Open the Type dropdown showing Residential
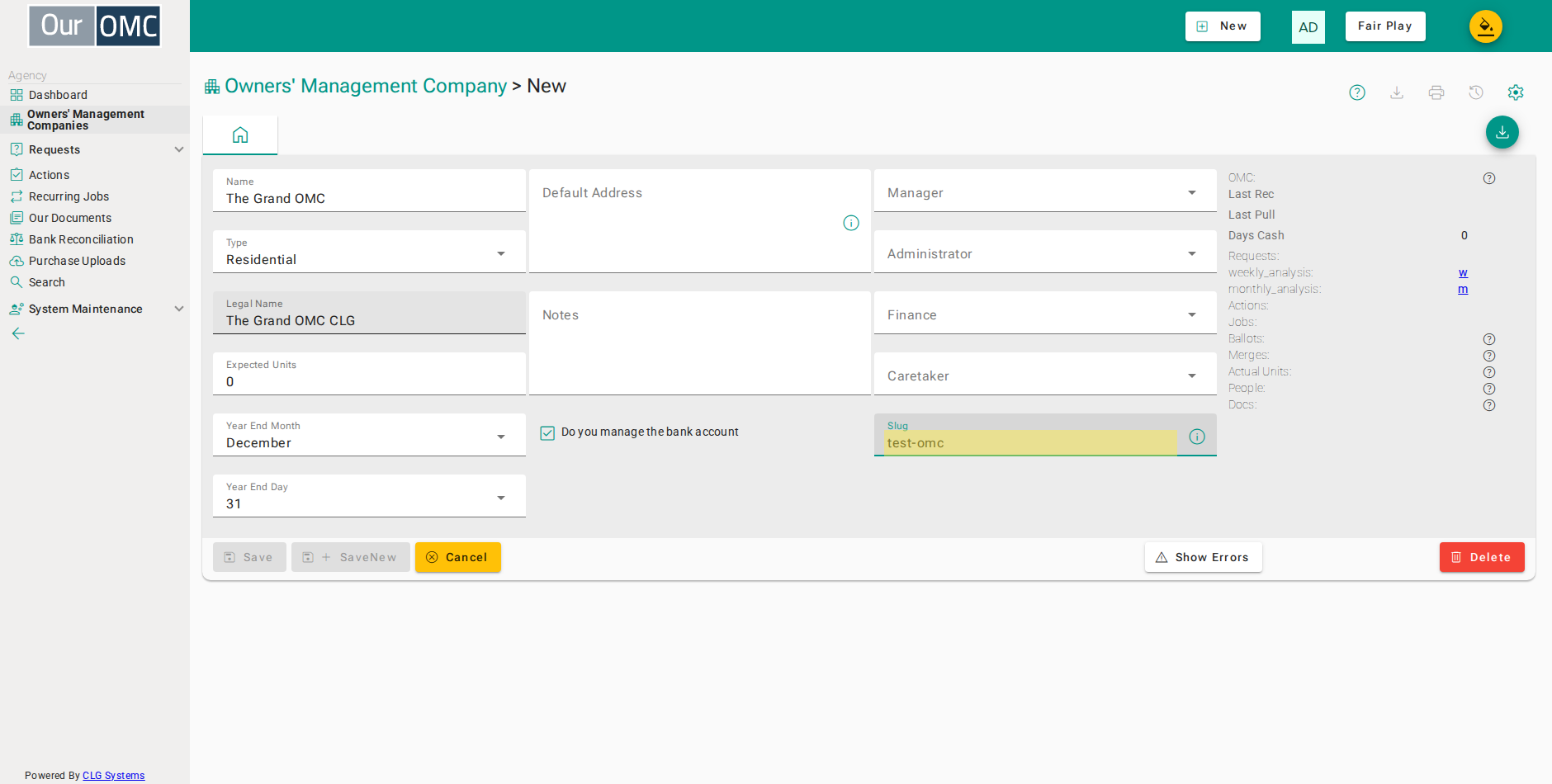The width and height of the screenshot is (1552, 784). (369, 252)
